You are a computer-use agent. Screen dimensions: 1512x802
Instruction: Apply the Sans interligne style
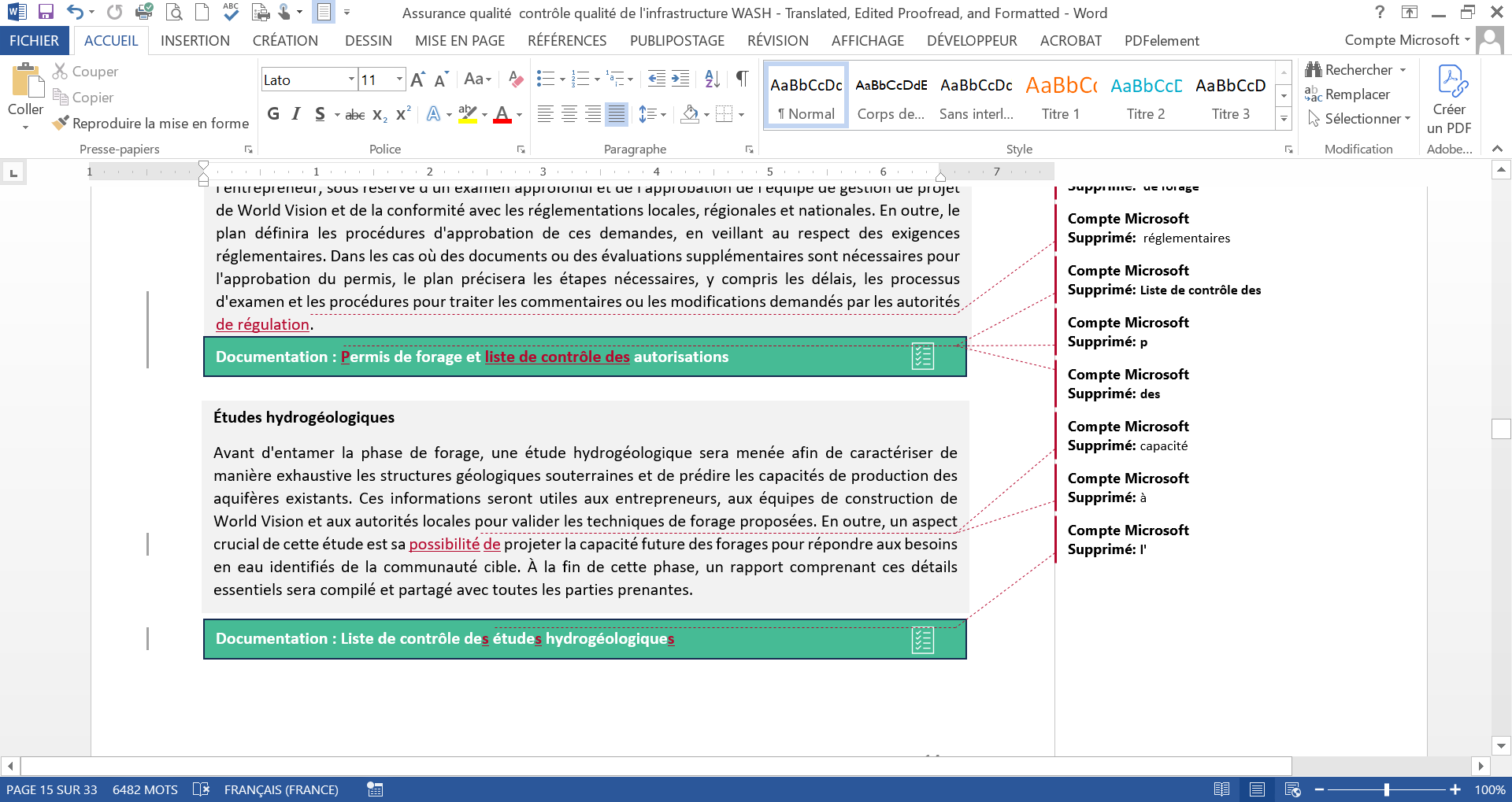[x=976, y=96]
